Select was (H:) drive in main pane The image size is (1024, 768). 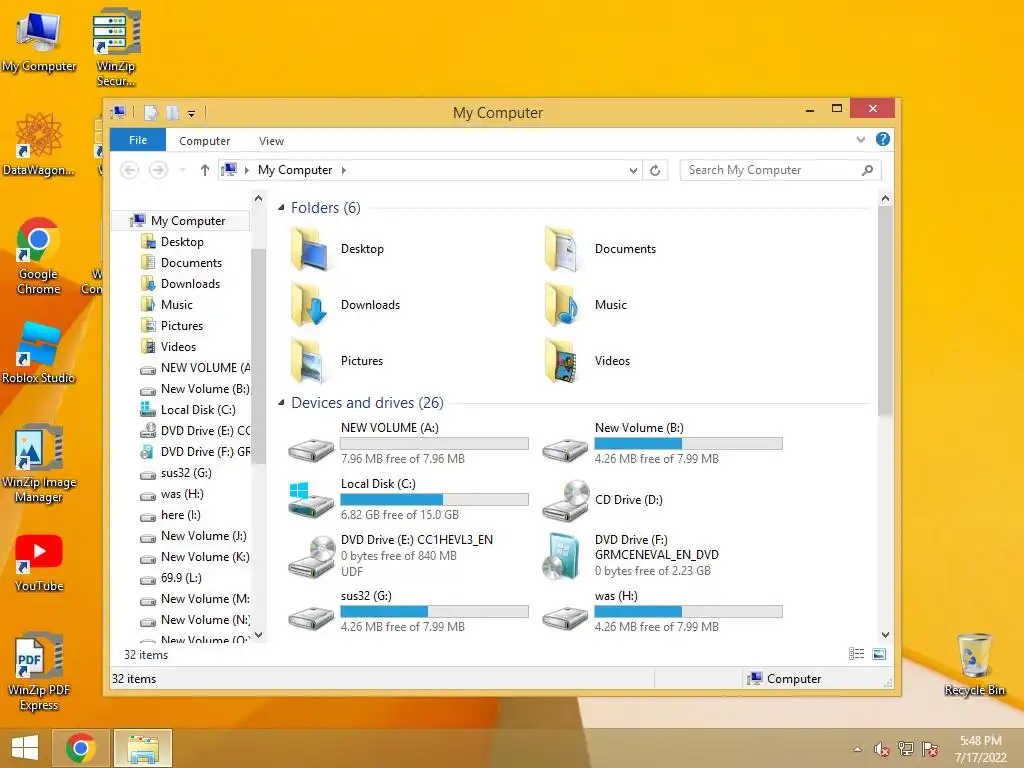click(x=662, y=612)
